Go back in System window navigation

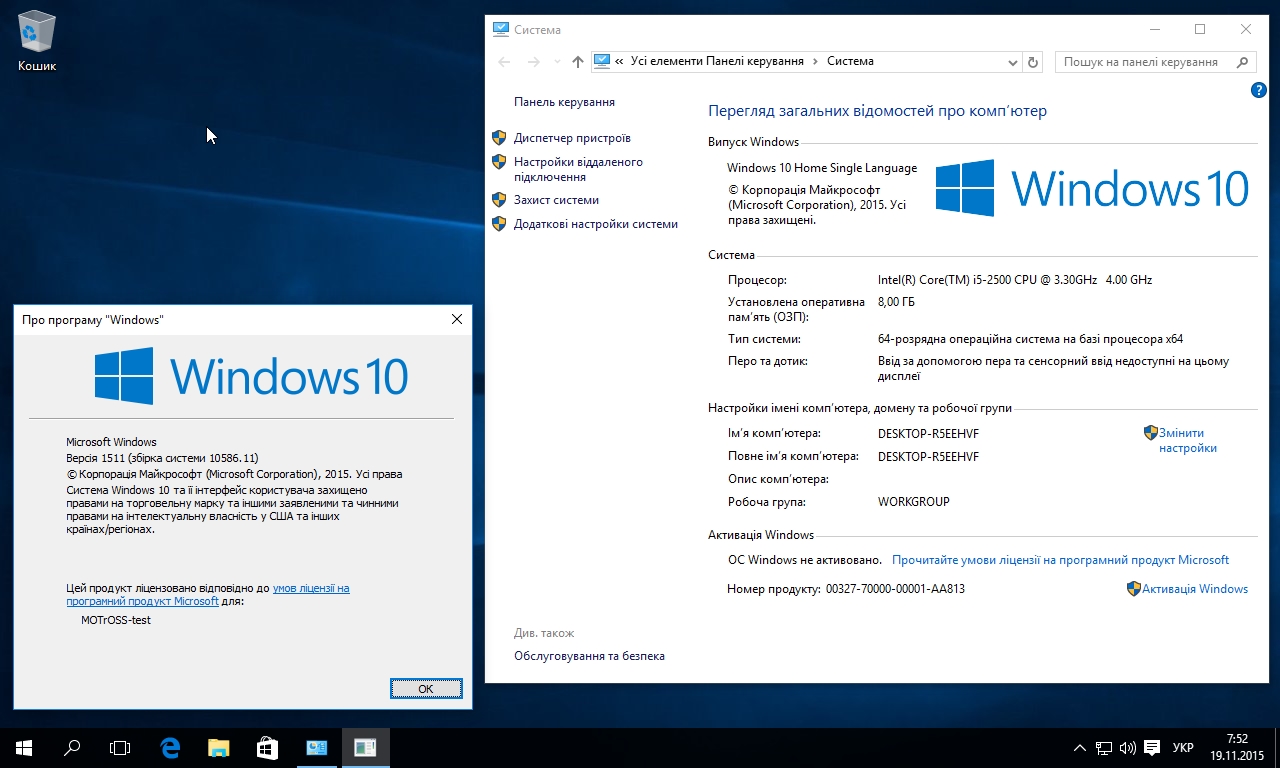coord(504,61)
